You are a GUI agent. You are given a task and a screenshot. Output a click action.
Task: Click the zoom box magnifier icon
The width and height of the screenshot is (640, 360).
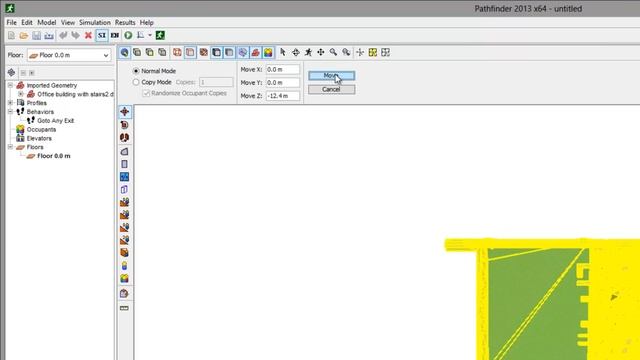[346, 52]
